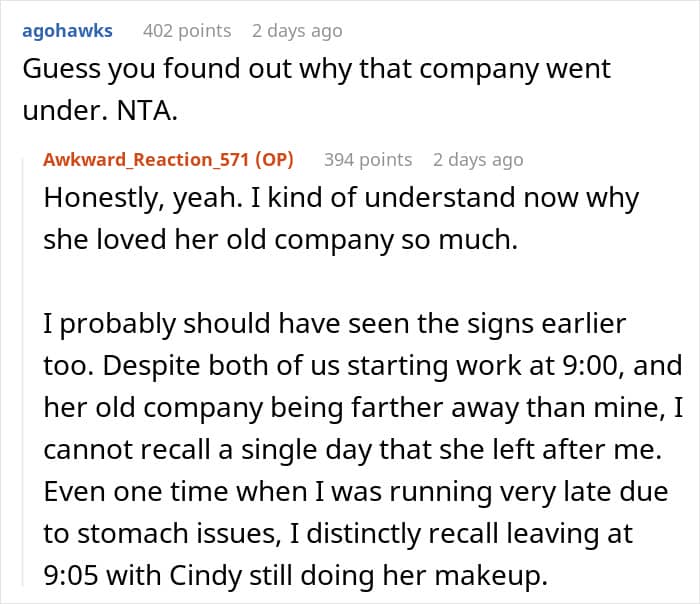The image size is (700, 604).
Task: Open agohawks user profile link
Action: point(66,30)
